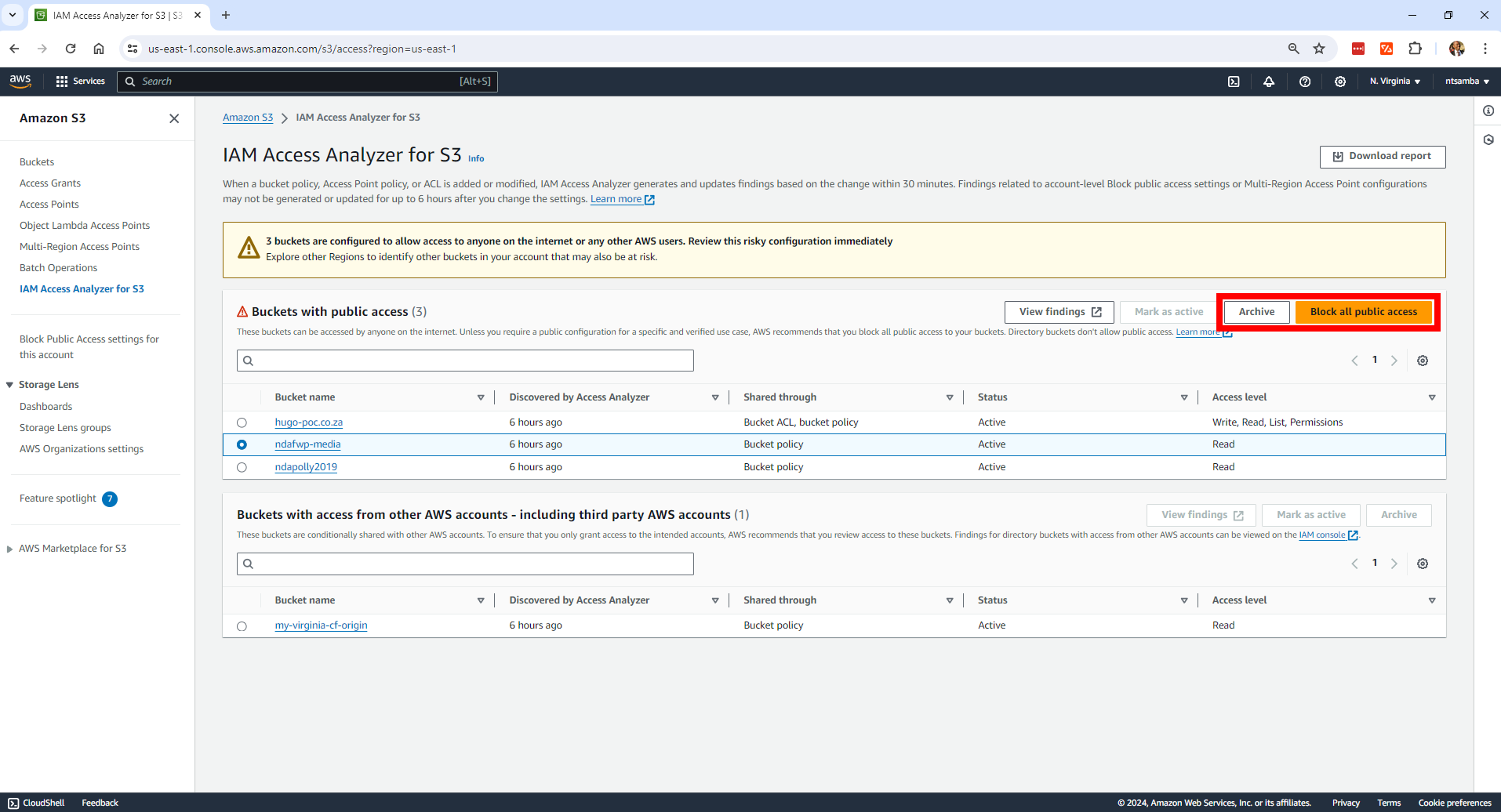Click the Block all public access button
This screenshot has width=1501, height=812.
1364,311
